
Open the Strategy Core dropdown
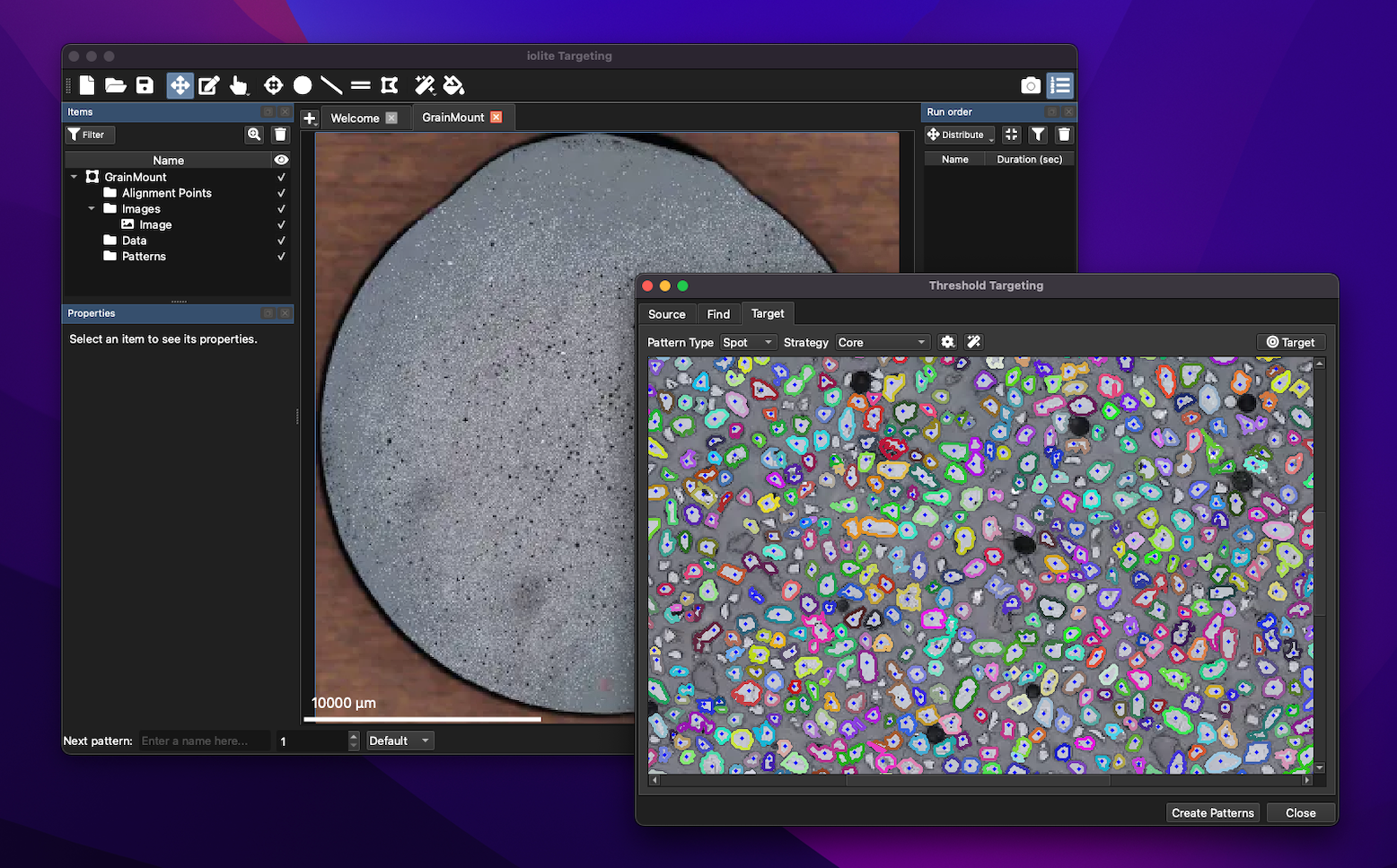(x=882, y=342)
